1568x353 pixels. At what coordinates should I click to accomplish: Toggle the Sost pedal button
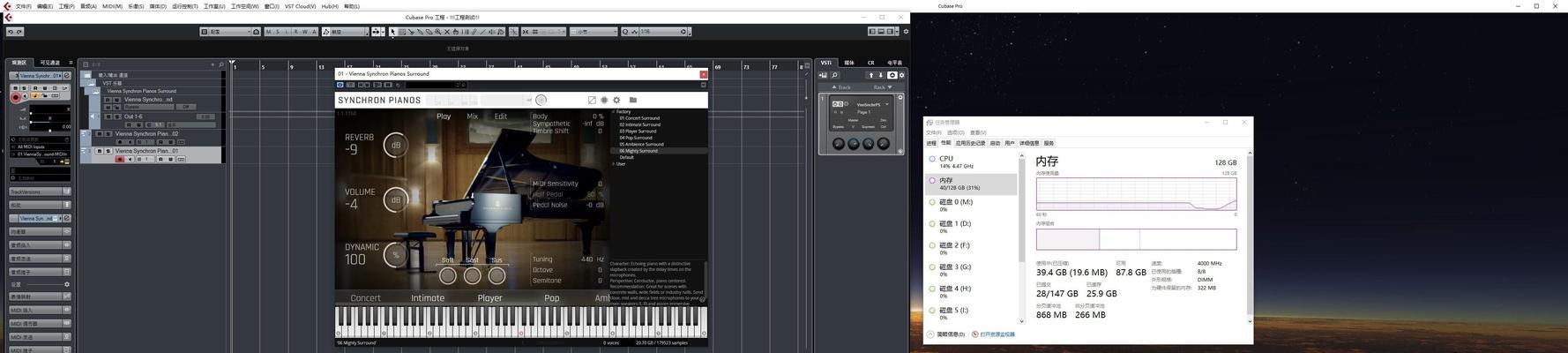pyautogui.click(x=472, y=275)
